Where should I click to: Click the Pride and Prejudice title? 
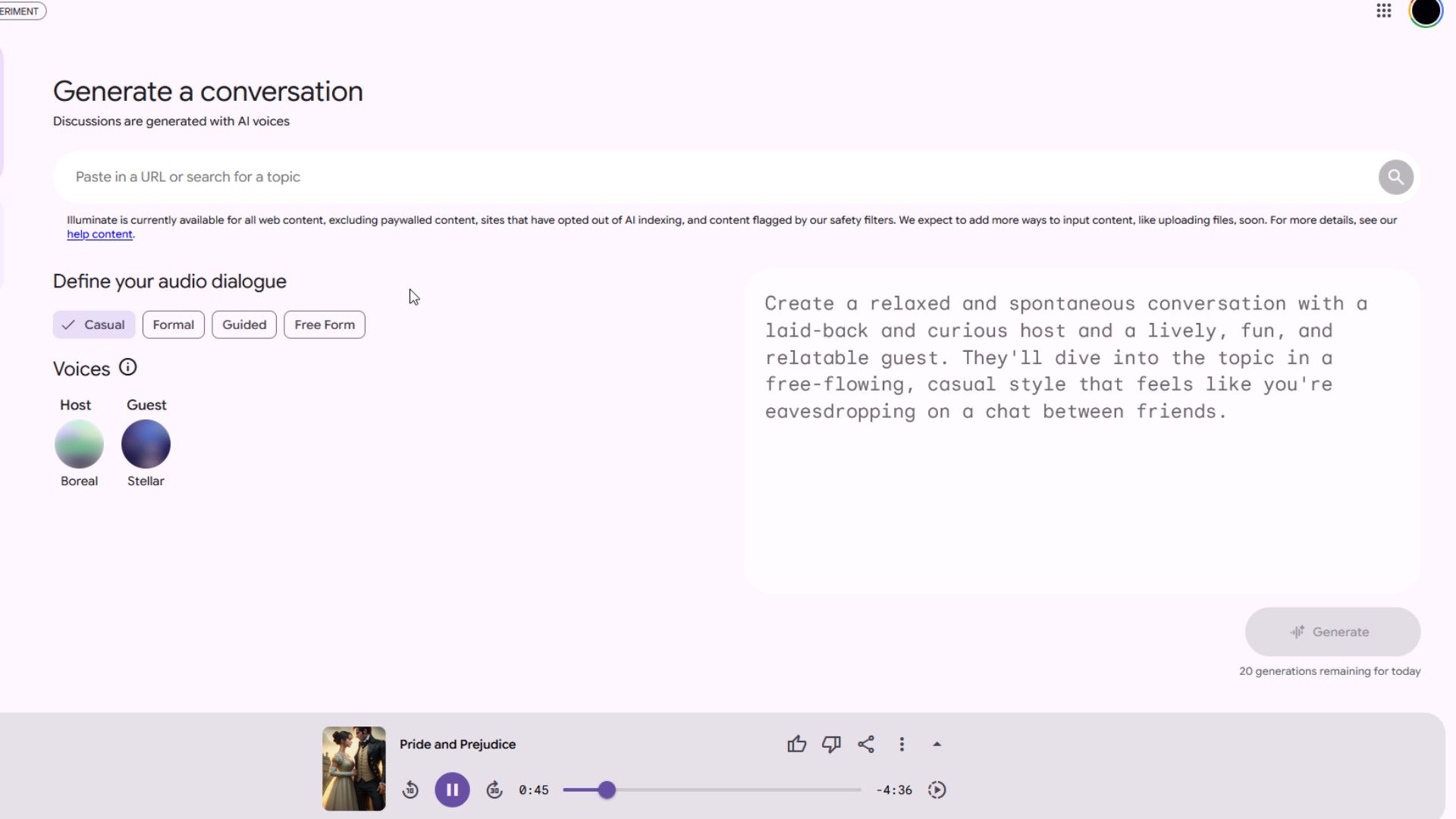457,744
